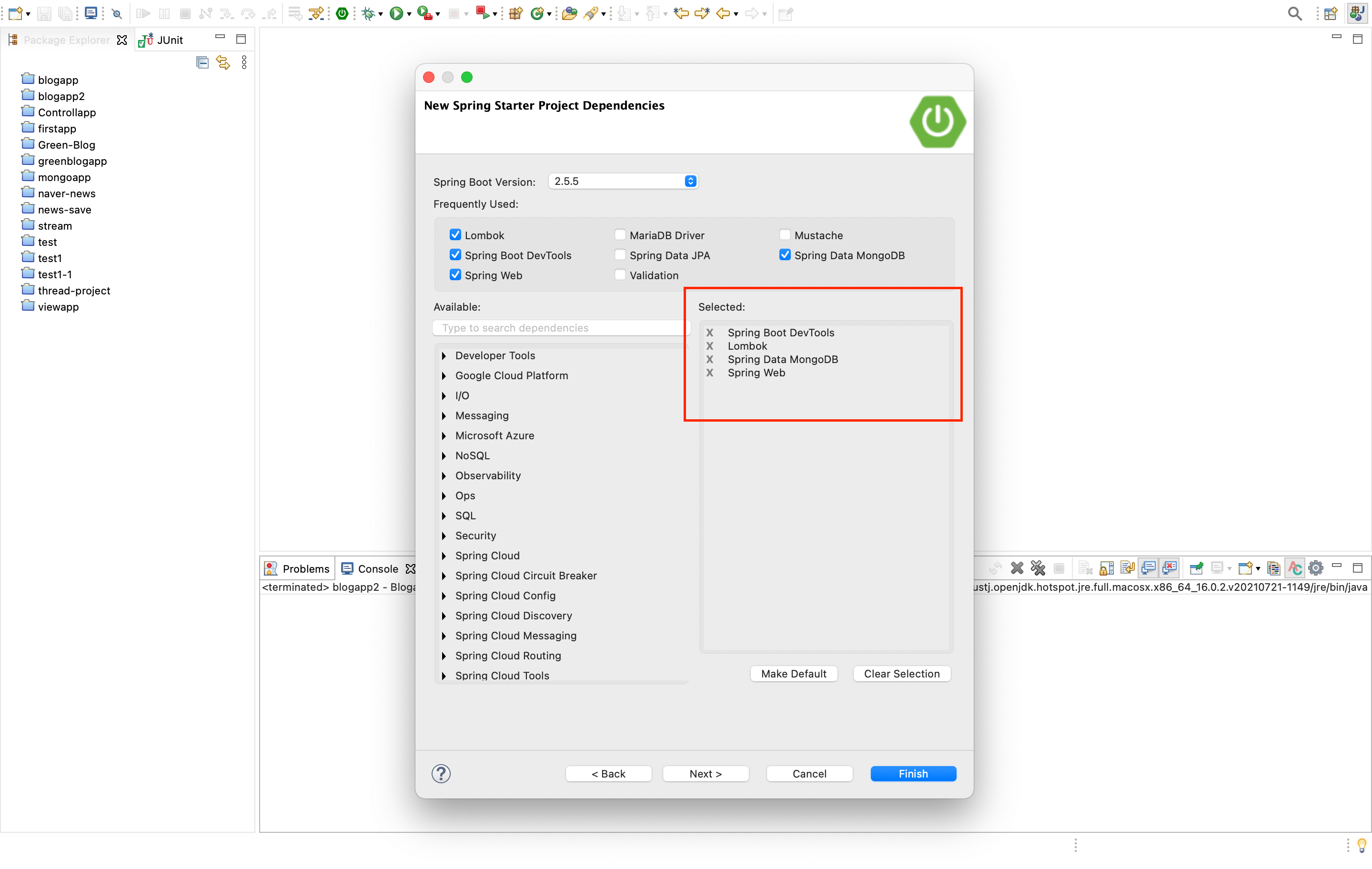Click the Make Default button
This screenshot has width=1372, height=869.
pos(793,674)
